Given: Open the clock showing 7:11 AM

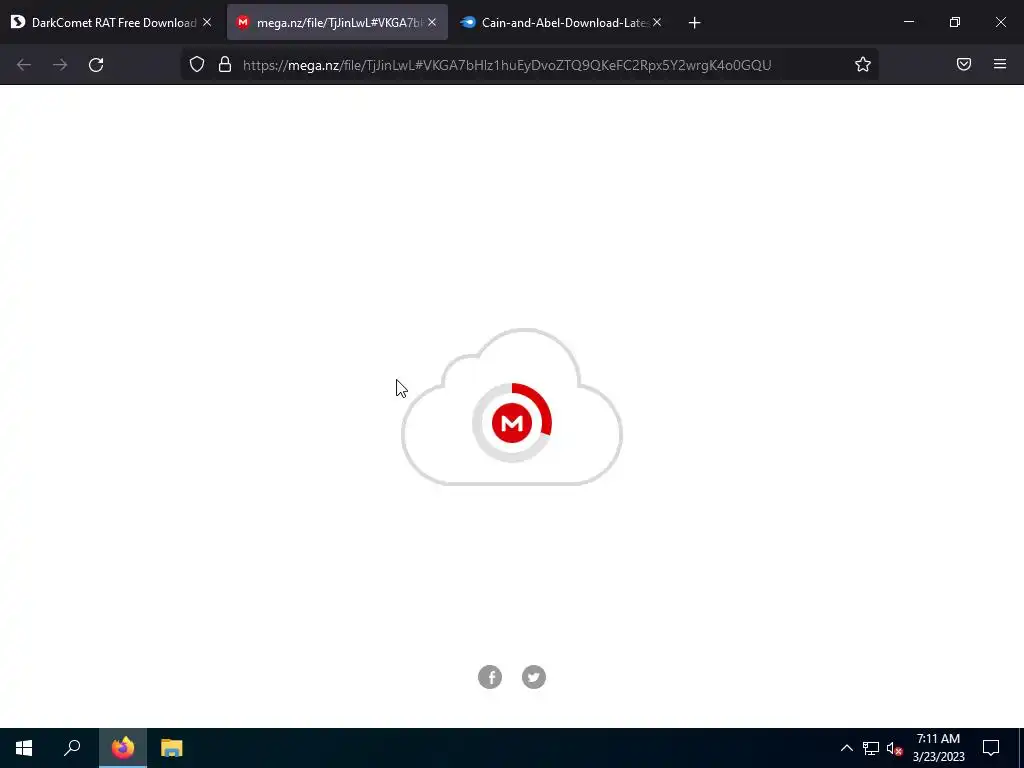Looking at the screenshot, I should [938, 748].
